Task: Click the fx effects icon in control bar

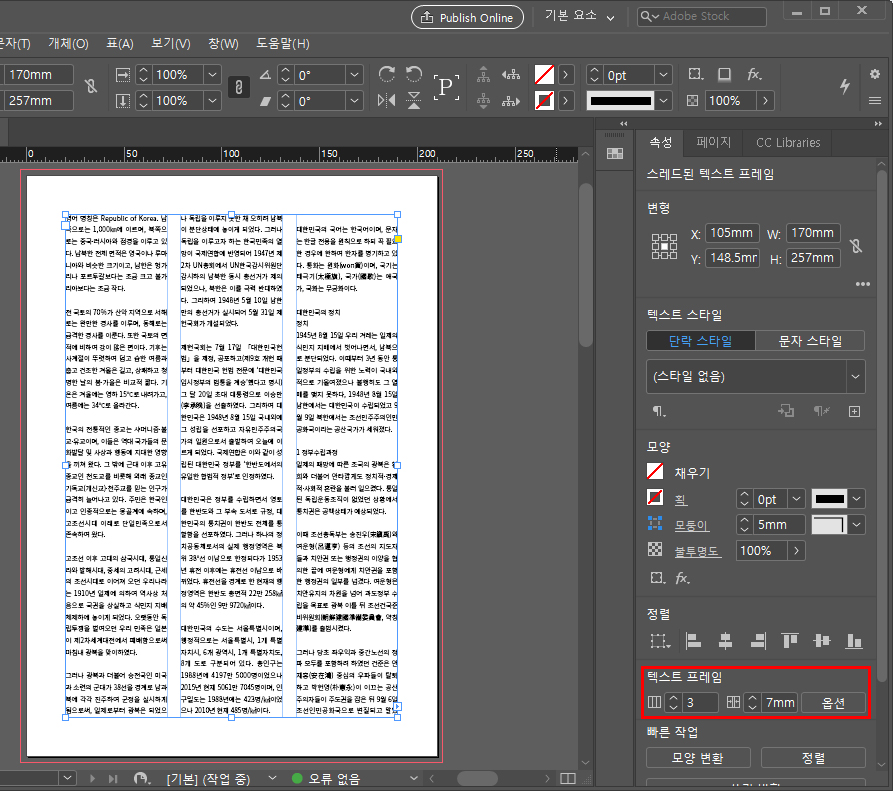Action: [x=755, y=74]
